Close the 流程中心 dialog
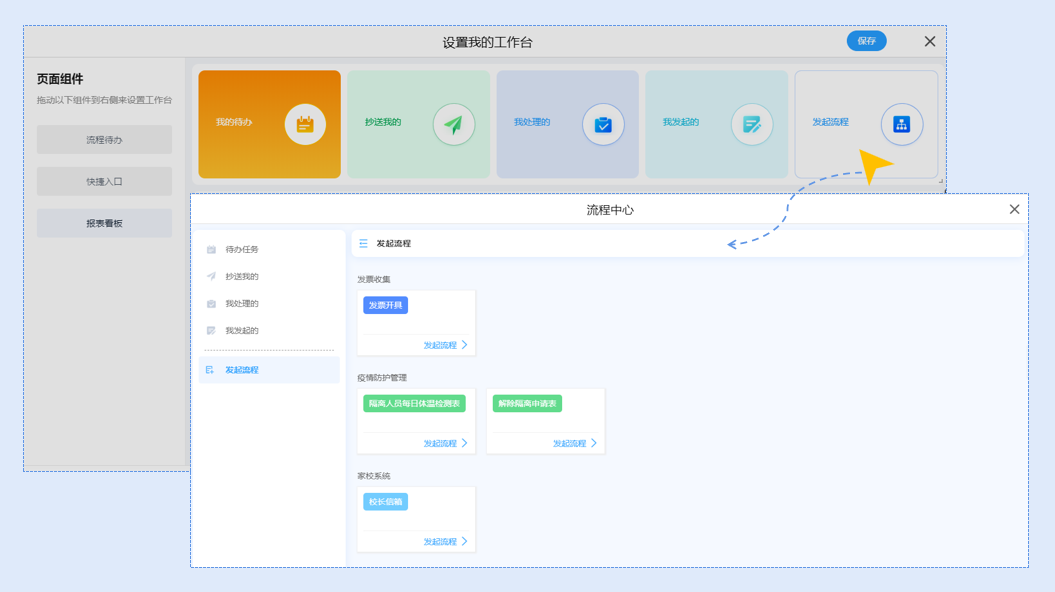The image size is (1055, 592). (1014, 210)
